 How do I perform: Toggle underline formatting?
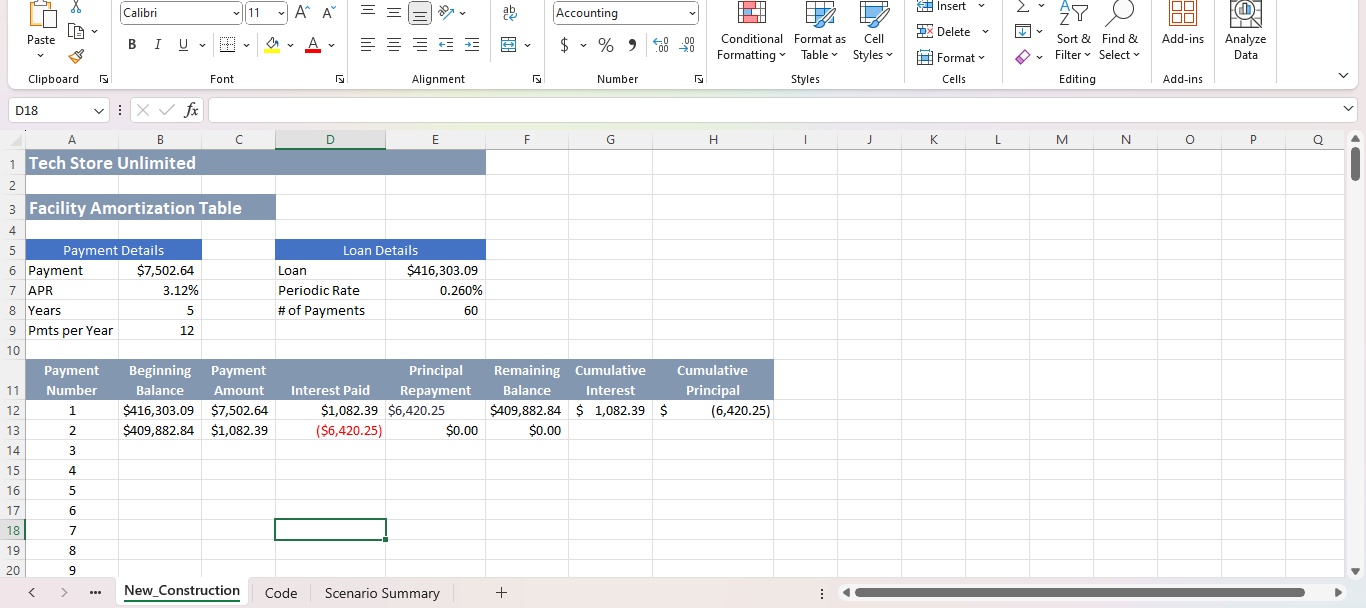point(182,45)
